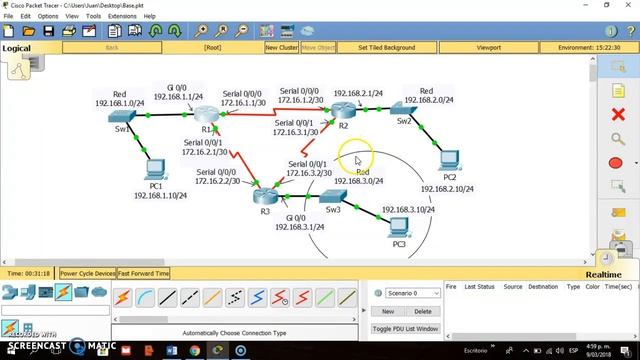Choose the Connections device category
The image size is (640, 360).
tap(63, 292)
